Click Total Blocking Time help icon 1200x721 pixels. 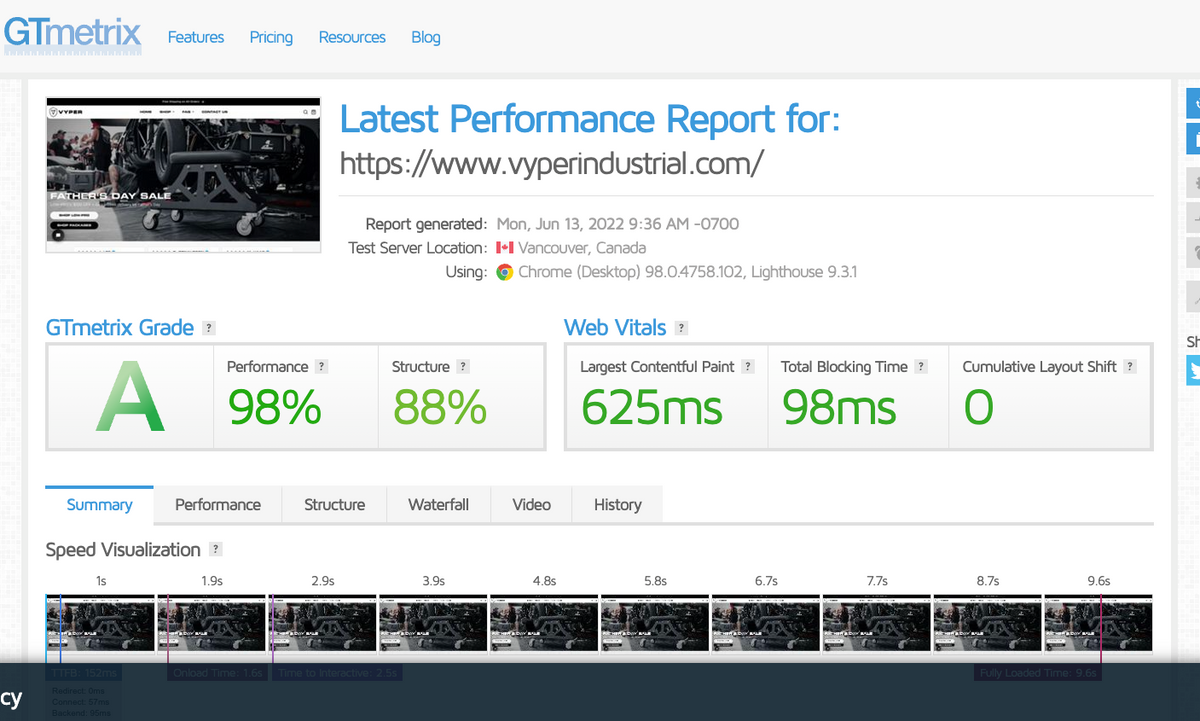(x=921, y=367)
